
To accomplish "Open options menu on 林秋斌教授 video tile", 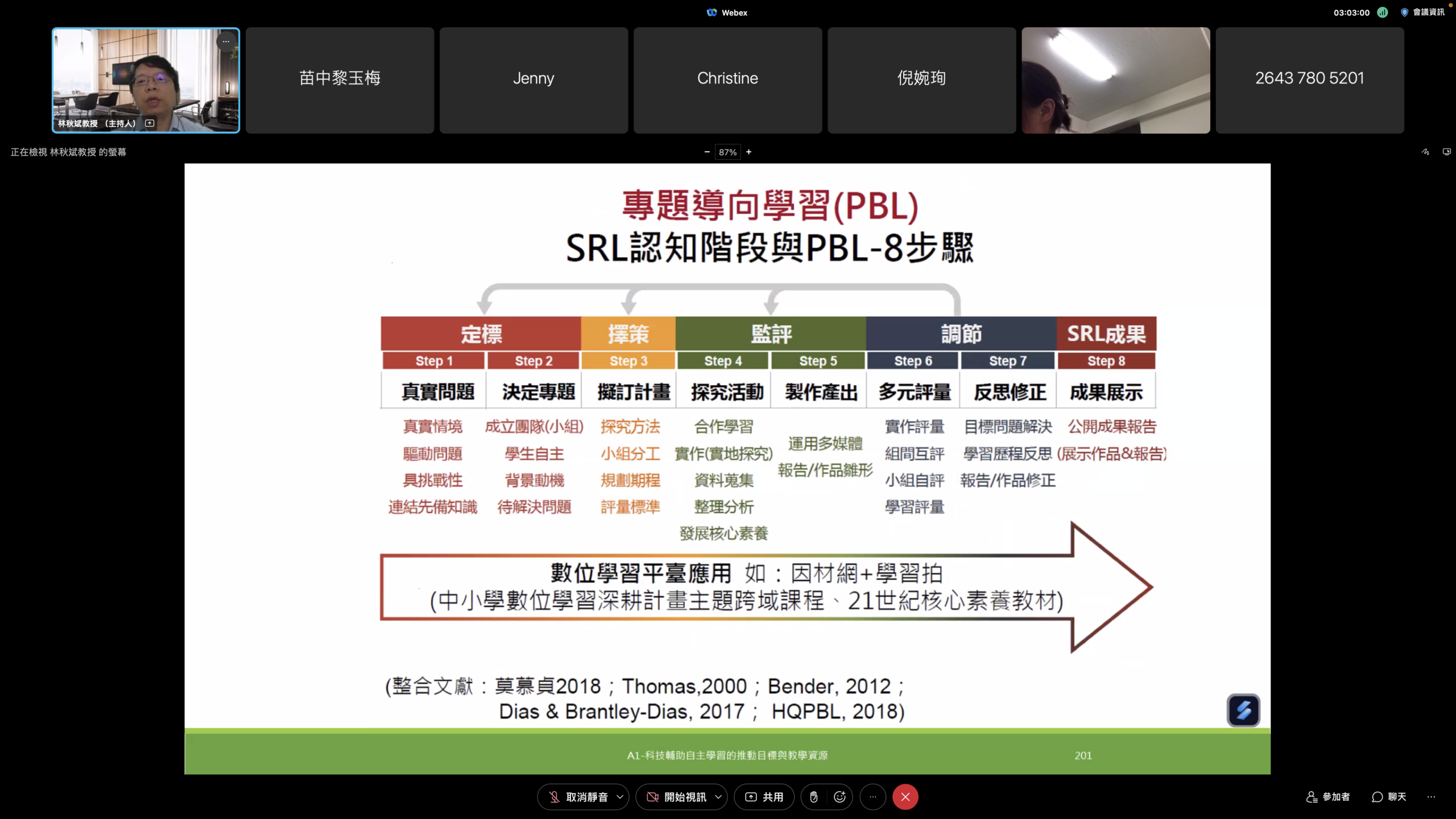I will [226, 42].
